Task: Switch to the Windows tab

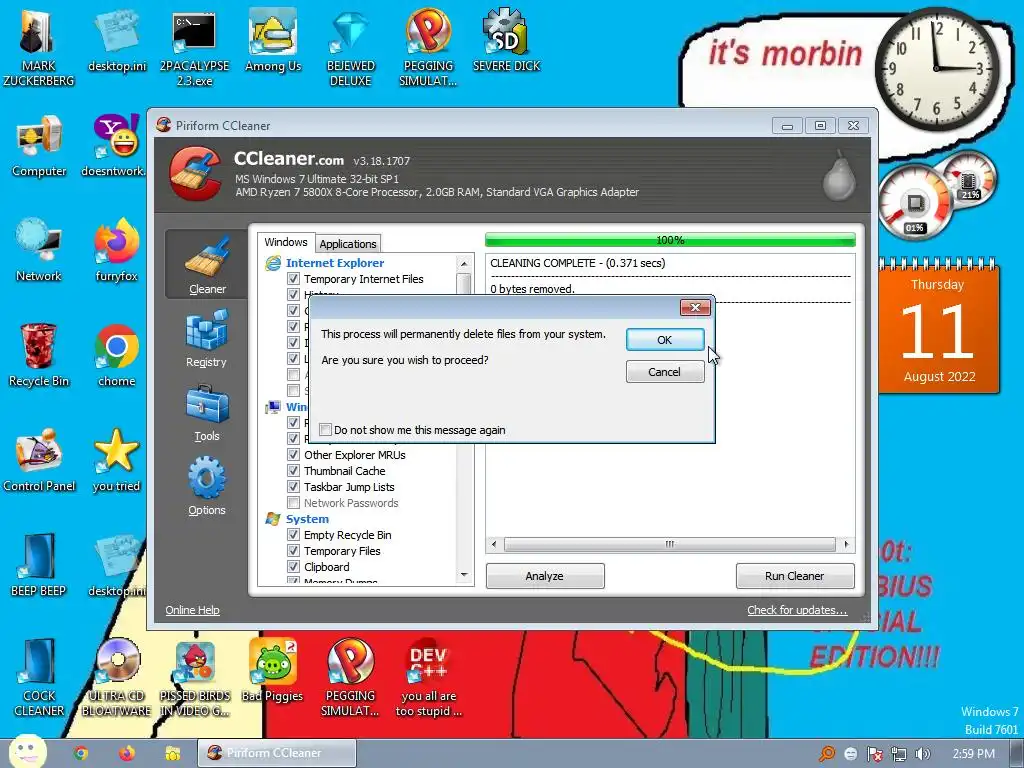Action: (x=286, y=242)
